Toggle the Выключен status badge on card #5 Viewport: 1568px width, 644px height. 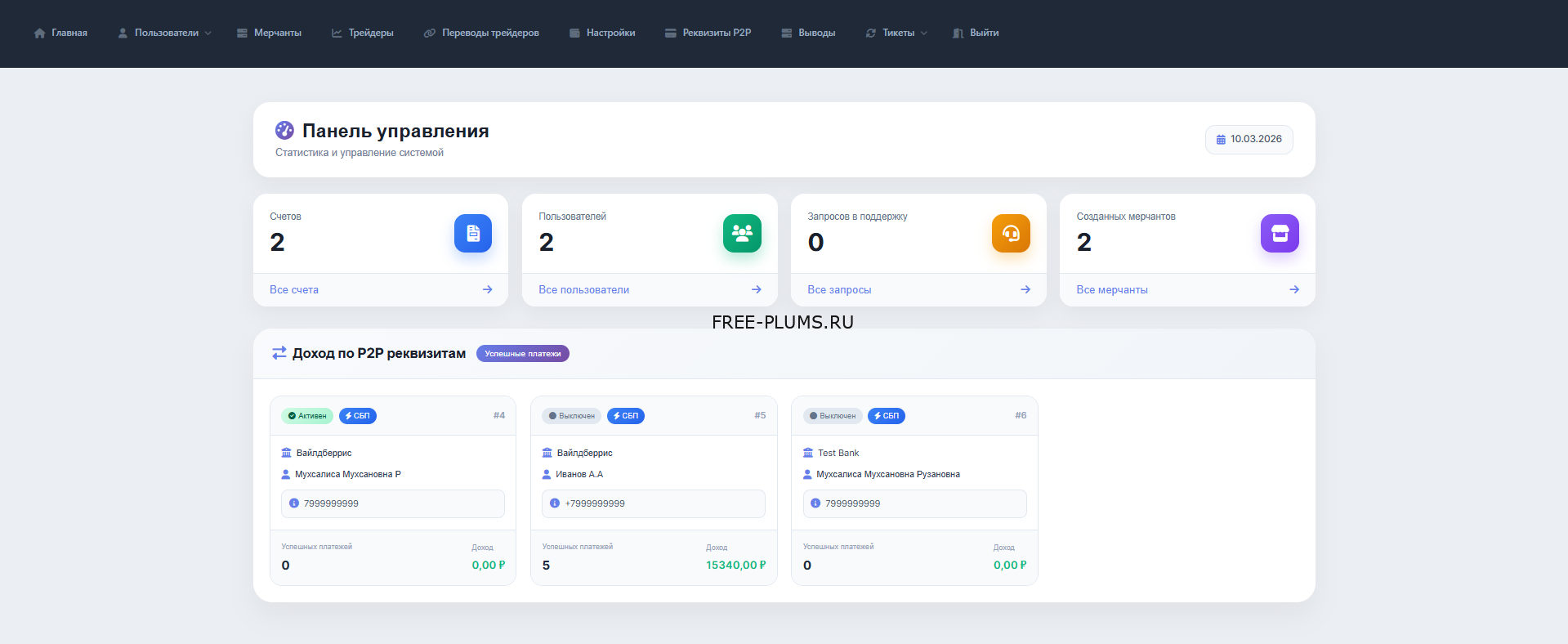(x=571, y=416)
